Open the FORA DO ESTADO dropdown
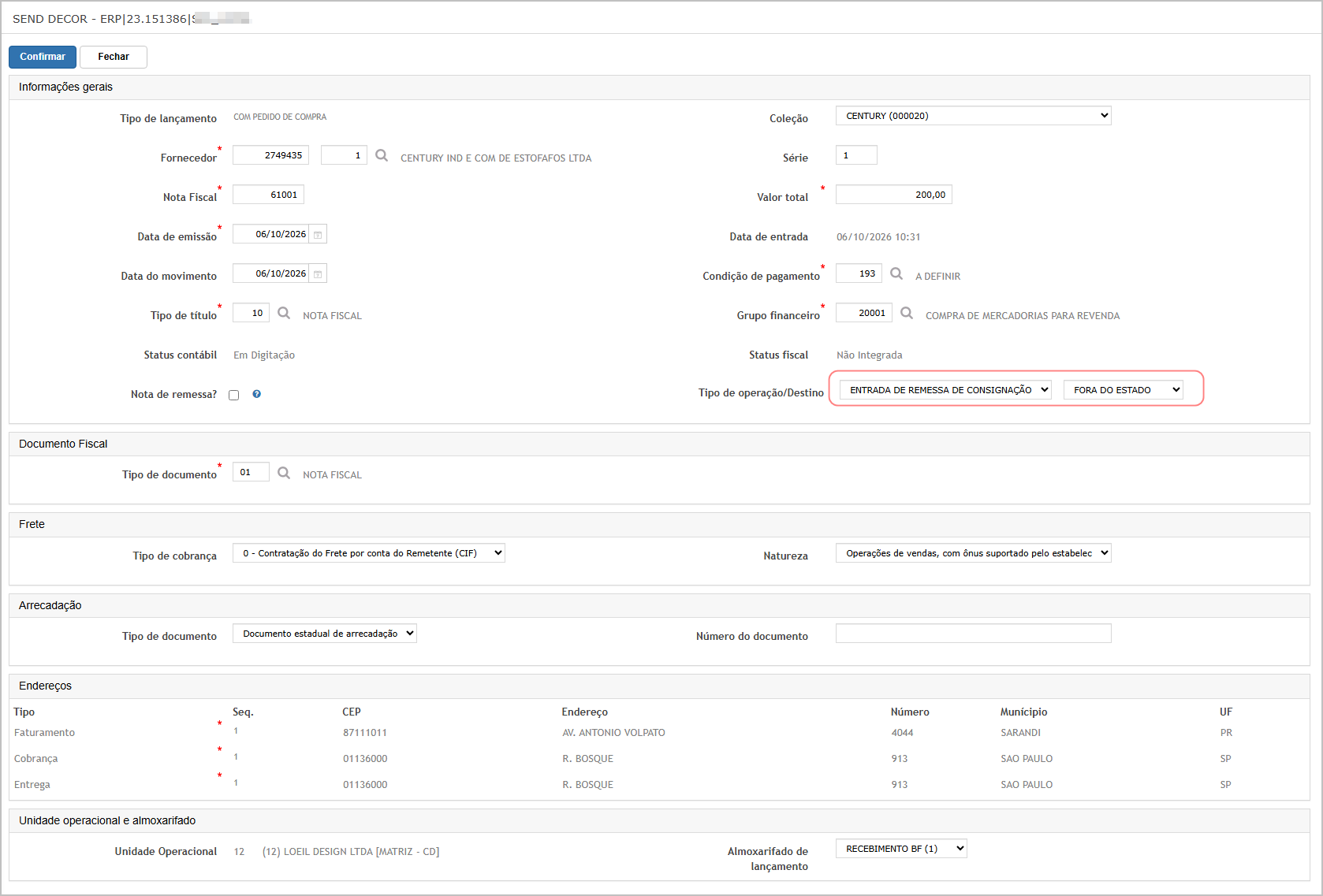The image size is (1323, 896). coord(1124,390)
